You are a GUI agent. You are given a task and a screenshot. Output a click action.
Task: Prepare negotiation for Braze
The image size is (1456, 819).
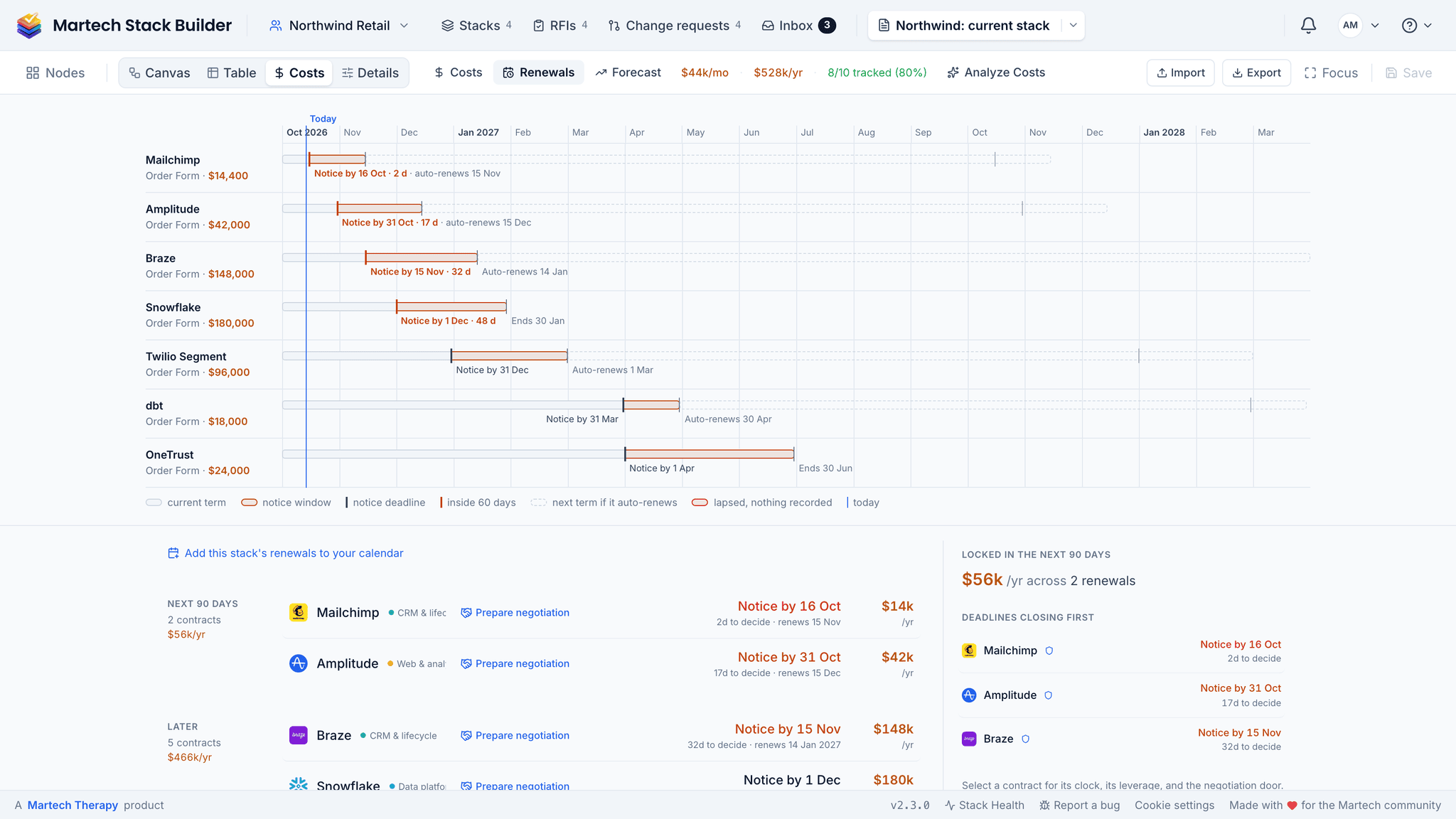point(515,736)
